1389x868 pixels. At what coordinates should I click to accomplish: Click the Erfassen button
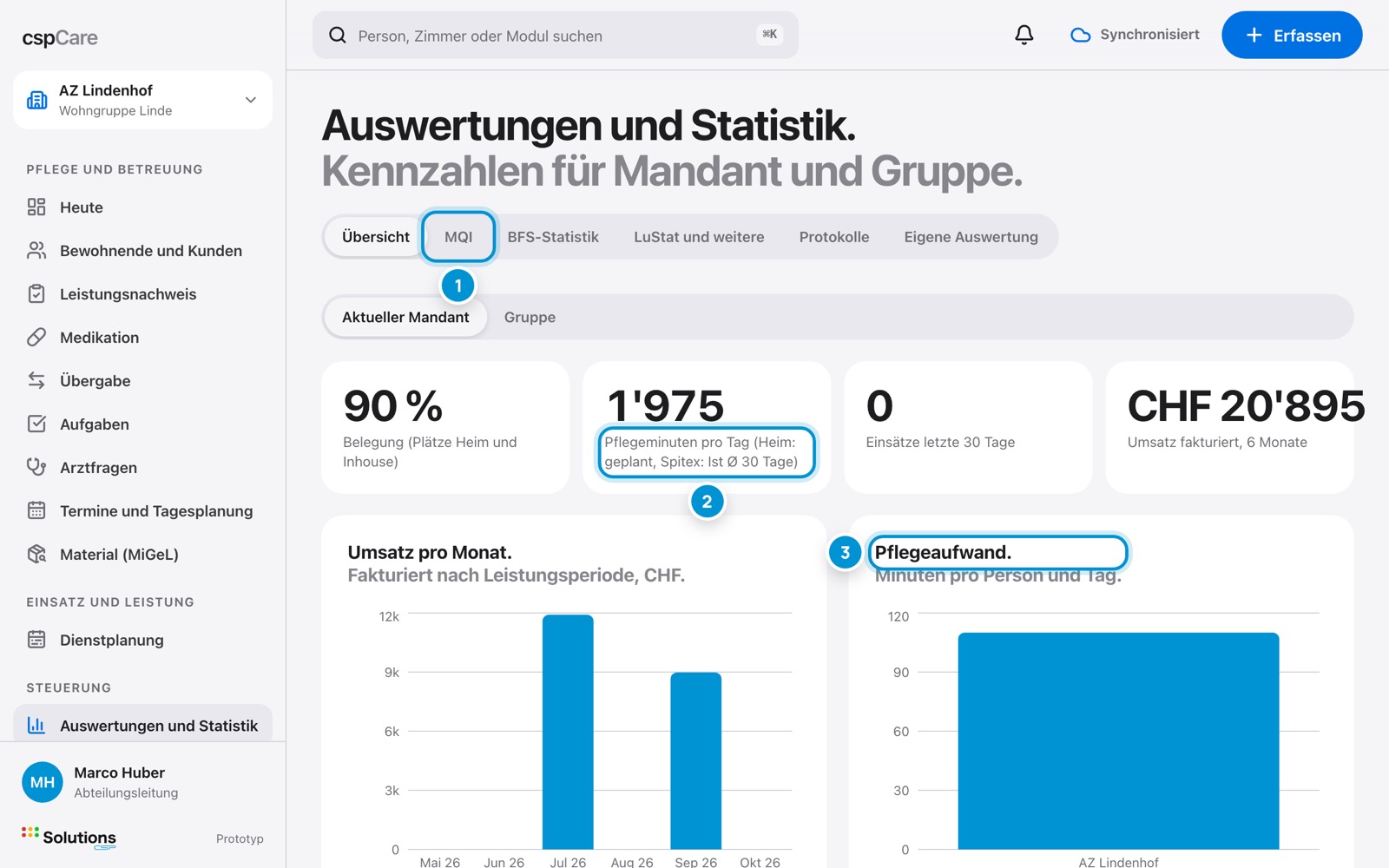tap(1292, 35)
